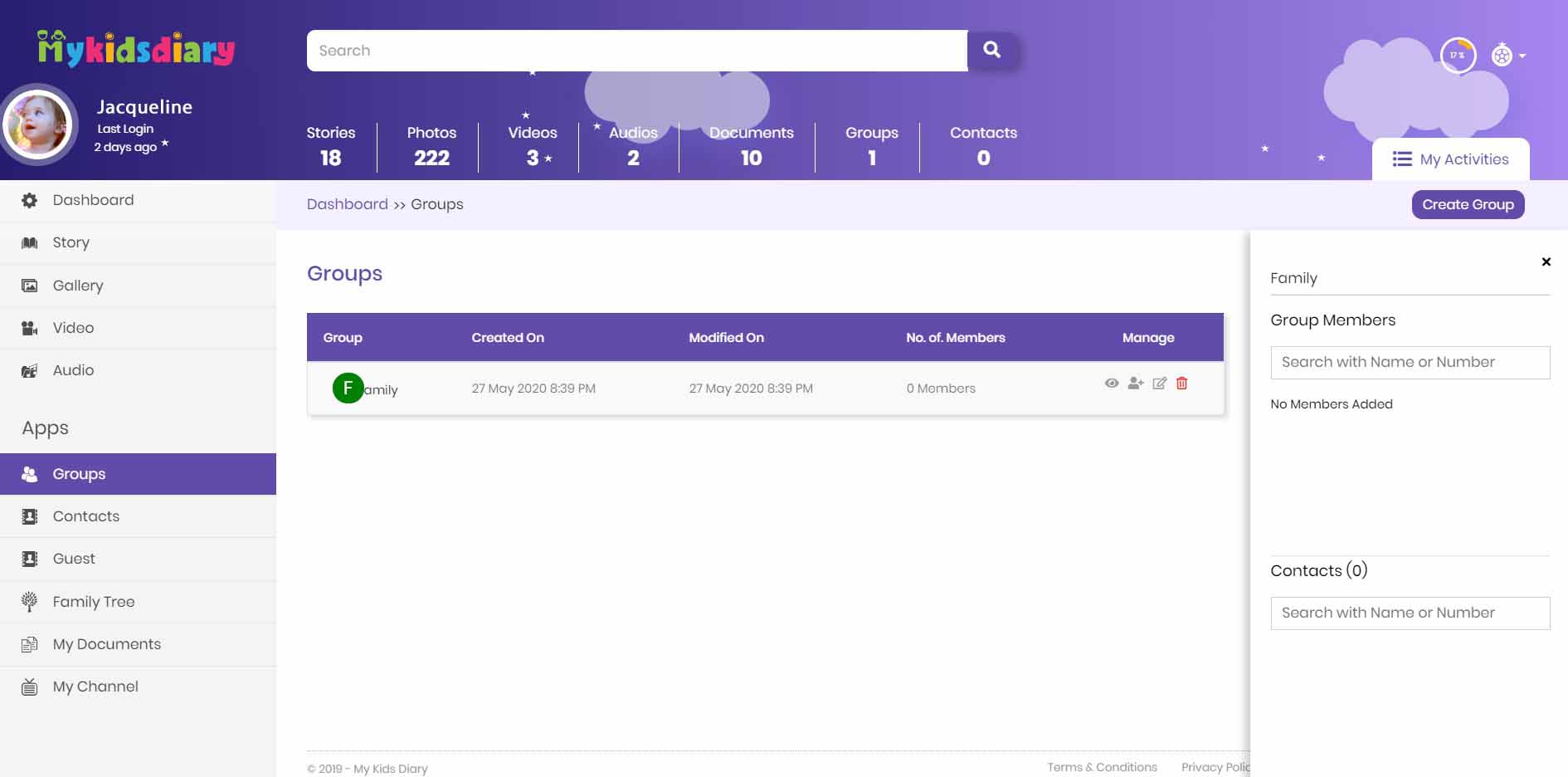Edit the Family group with pencil icon

(1159, 384)
